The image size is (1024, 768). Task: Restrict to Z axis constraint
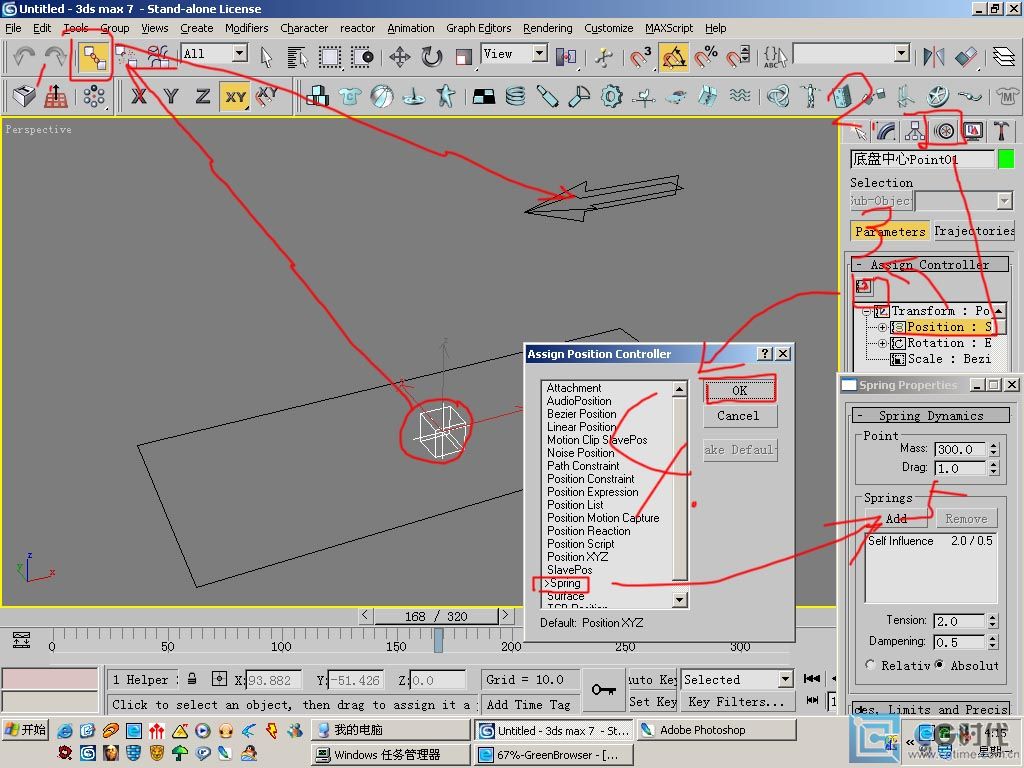click(x=202, y=97)
